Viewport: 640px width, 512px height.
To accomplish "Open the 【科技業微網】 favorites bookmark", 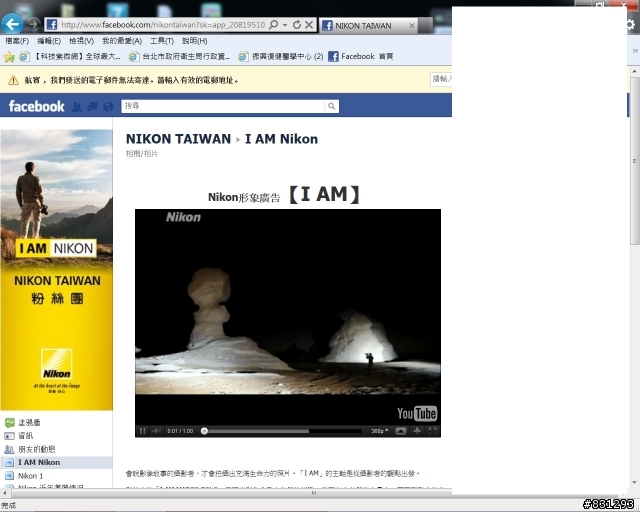I will pos(70,57).
